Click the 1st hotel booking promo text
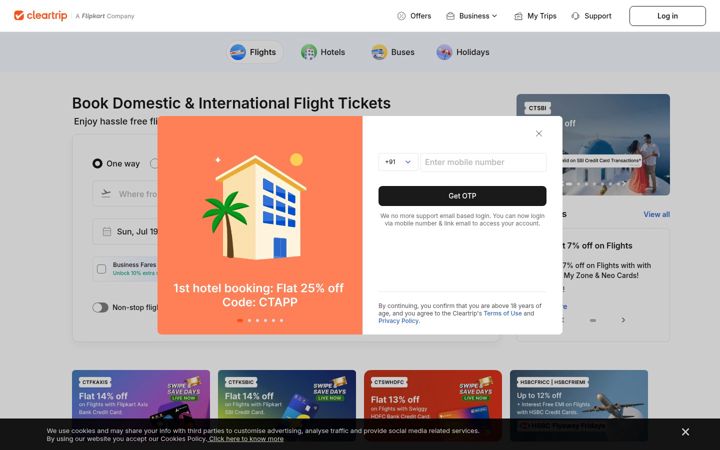 (x=258, y=295)
